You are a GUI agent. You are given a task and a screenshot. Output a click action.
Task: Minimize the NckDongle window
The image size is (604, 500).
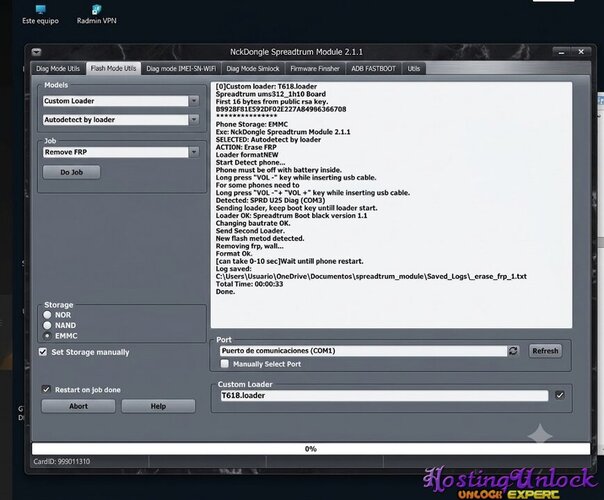pos(561,52)
